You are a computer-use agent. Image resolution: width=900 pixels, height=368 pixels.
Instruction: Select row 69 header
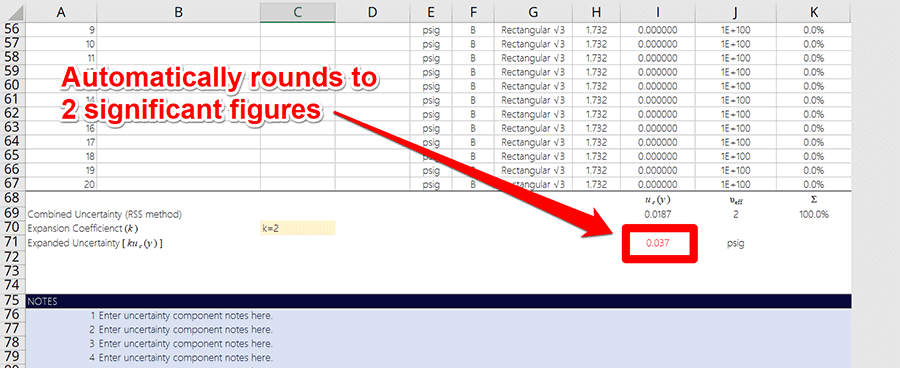pyautogui.click(x=13, y=214)
